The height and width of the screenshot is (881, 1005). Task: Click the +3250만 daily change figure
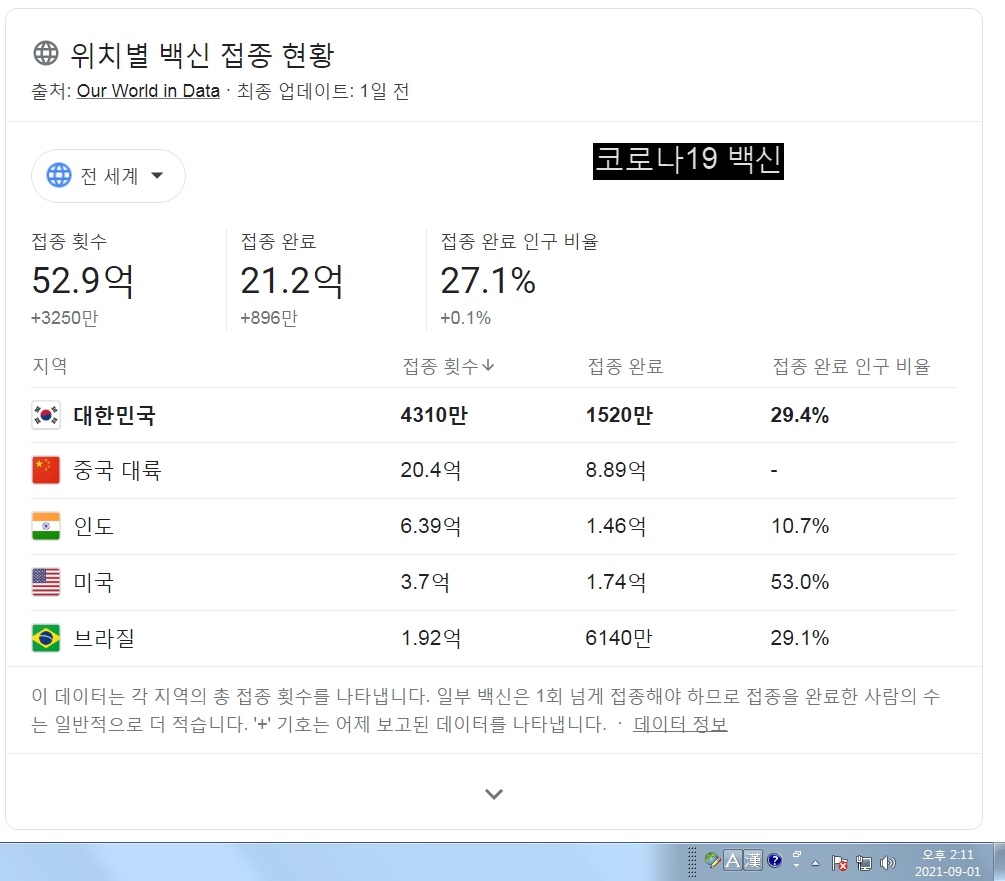point(65,318)
